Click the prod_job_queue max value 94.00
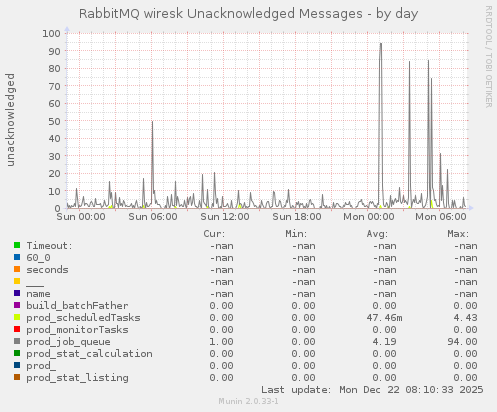497x412 pixels. (462, 342)
